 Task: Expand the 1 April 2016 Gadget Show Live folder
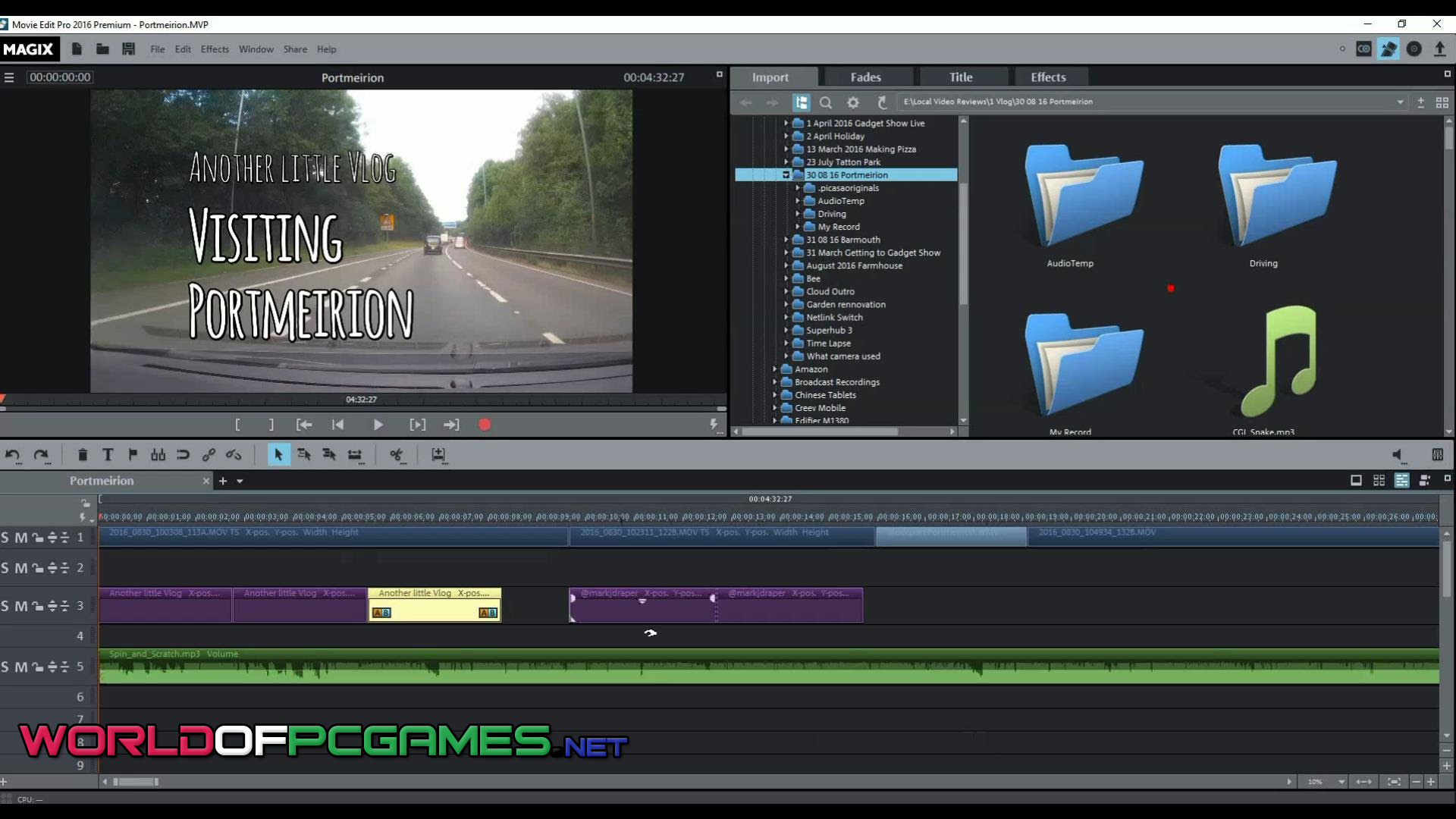786,123
